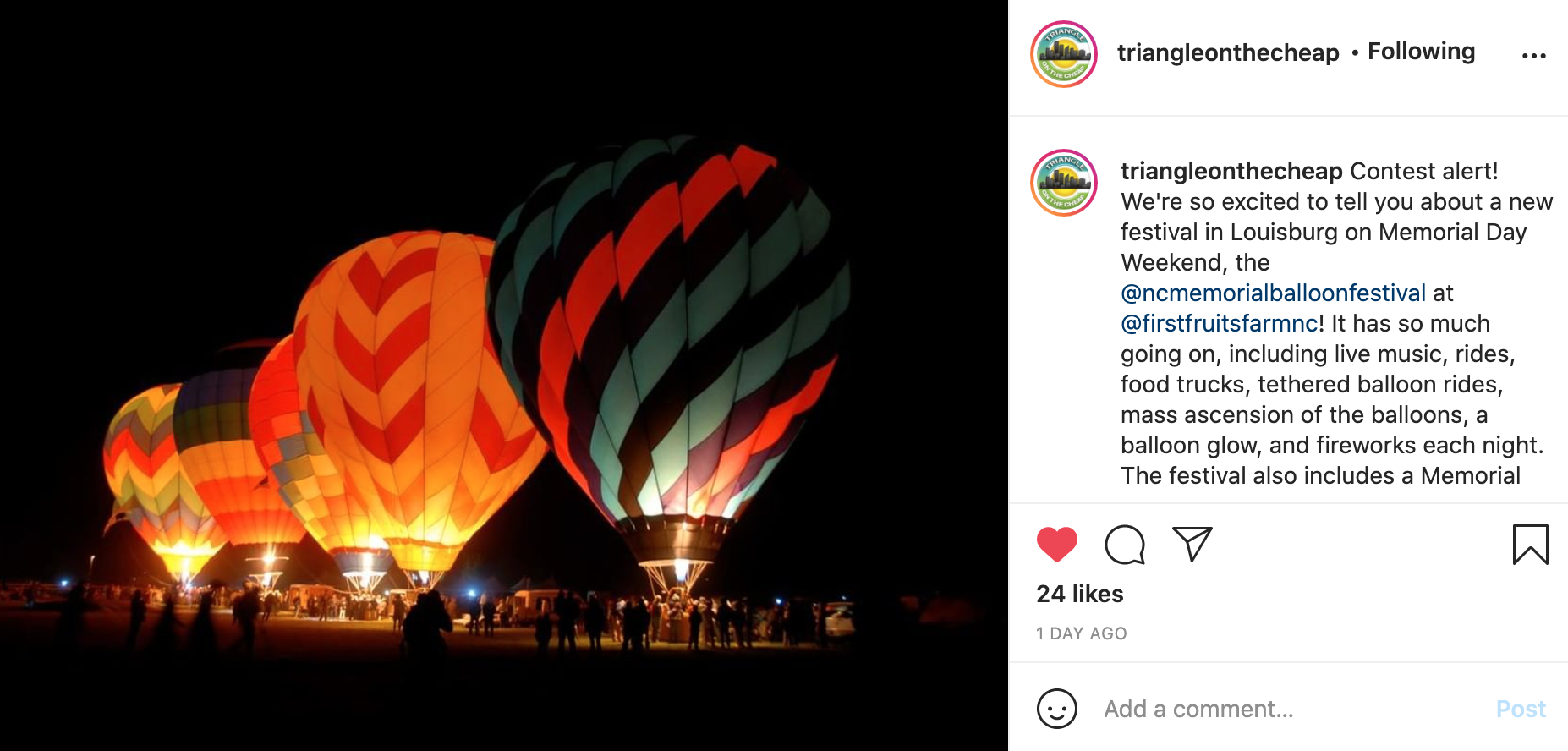The image size is (1568, 751).
Task: Open the emoji picker smiley icon
Action: point(1057,709)
